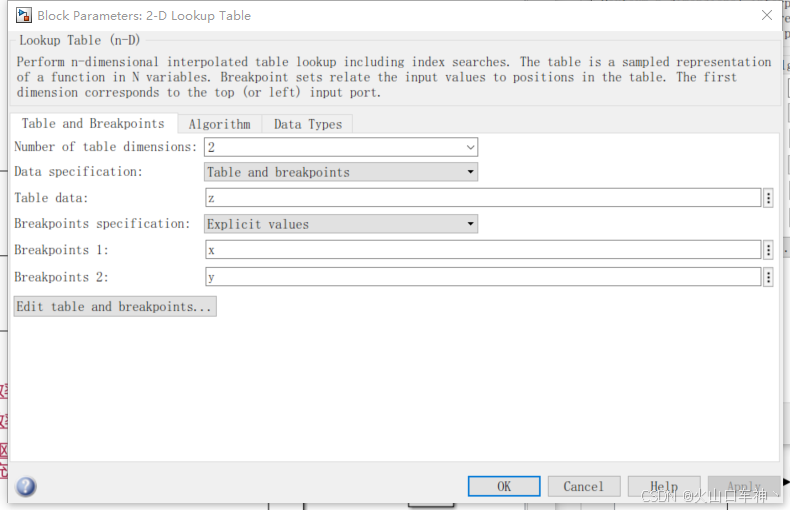Click the Breakpoints 2 input field
Screen dimensions: 790x510
[x=483, y=277]
